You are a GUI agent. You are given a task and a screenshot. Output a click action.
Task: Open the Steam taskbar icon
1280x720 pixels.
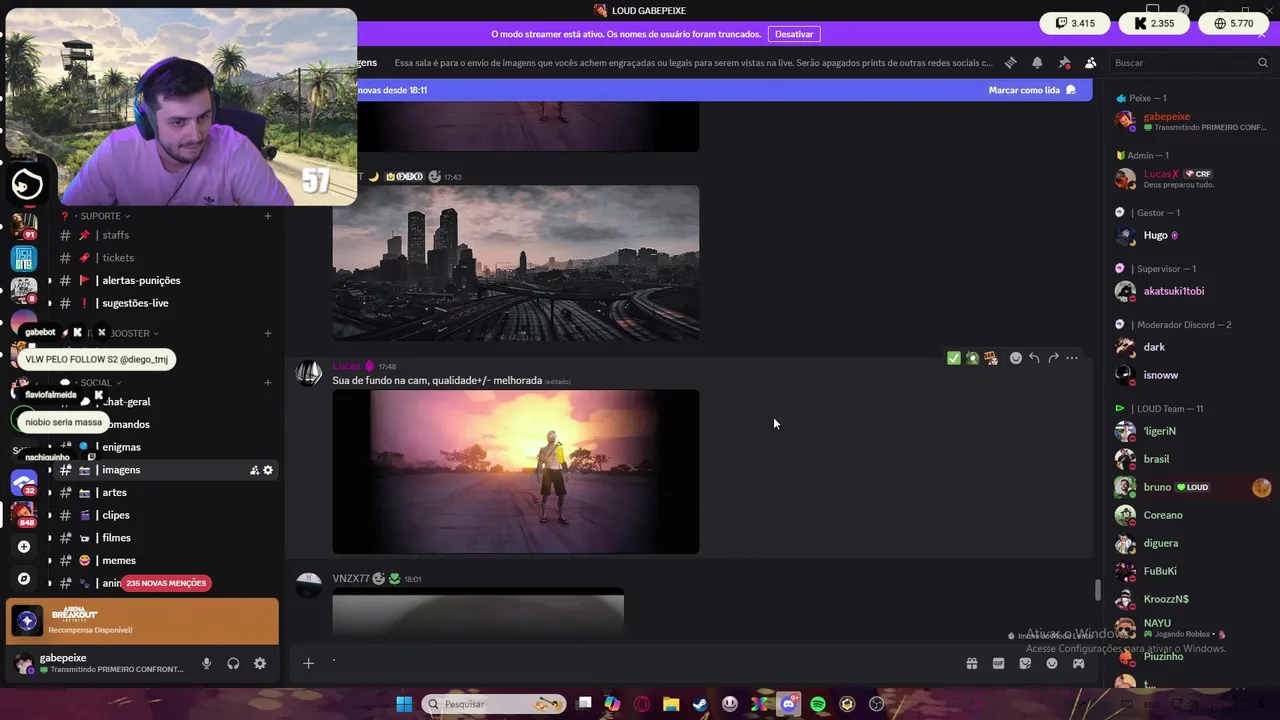coord(700,704)
